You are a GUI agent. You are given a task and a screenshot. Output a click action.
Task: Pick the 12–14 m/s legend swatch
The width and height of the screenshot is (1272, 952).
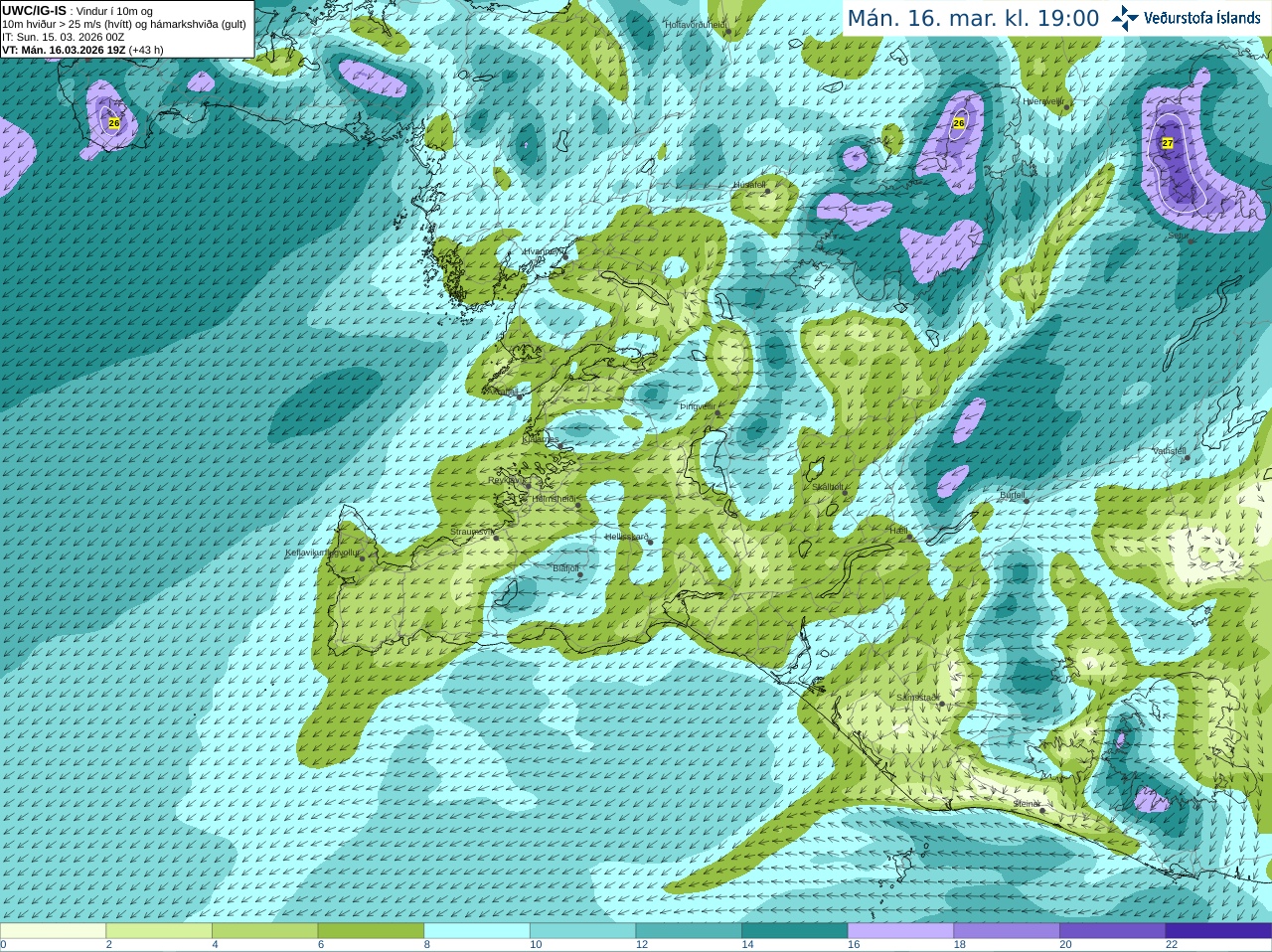coord(689,931)
